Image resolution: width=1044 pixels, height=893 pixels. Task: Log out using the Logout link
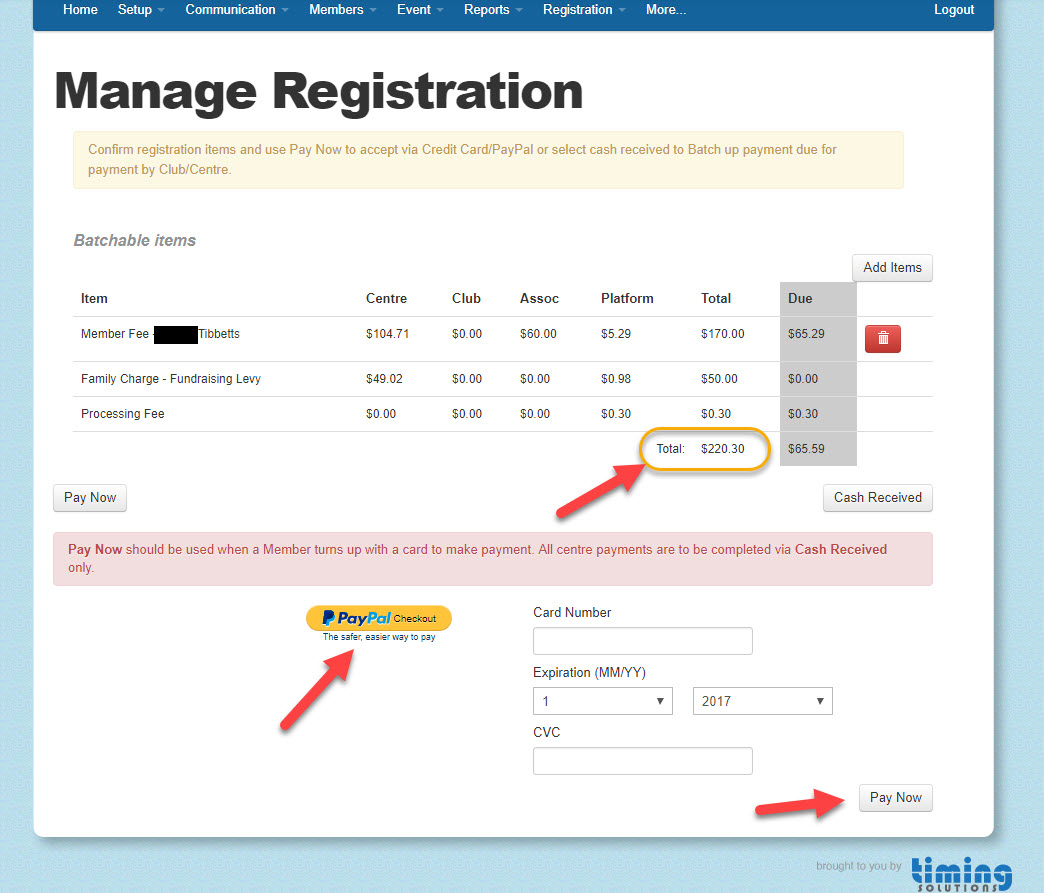[953, 10]
